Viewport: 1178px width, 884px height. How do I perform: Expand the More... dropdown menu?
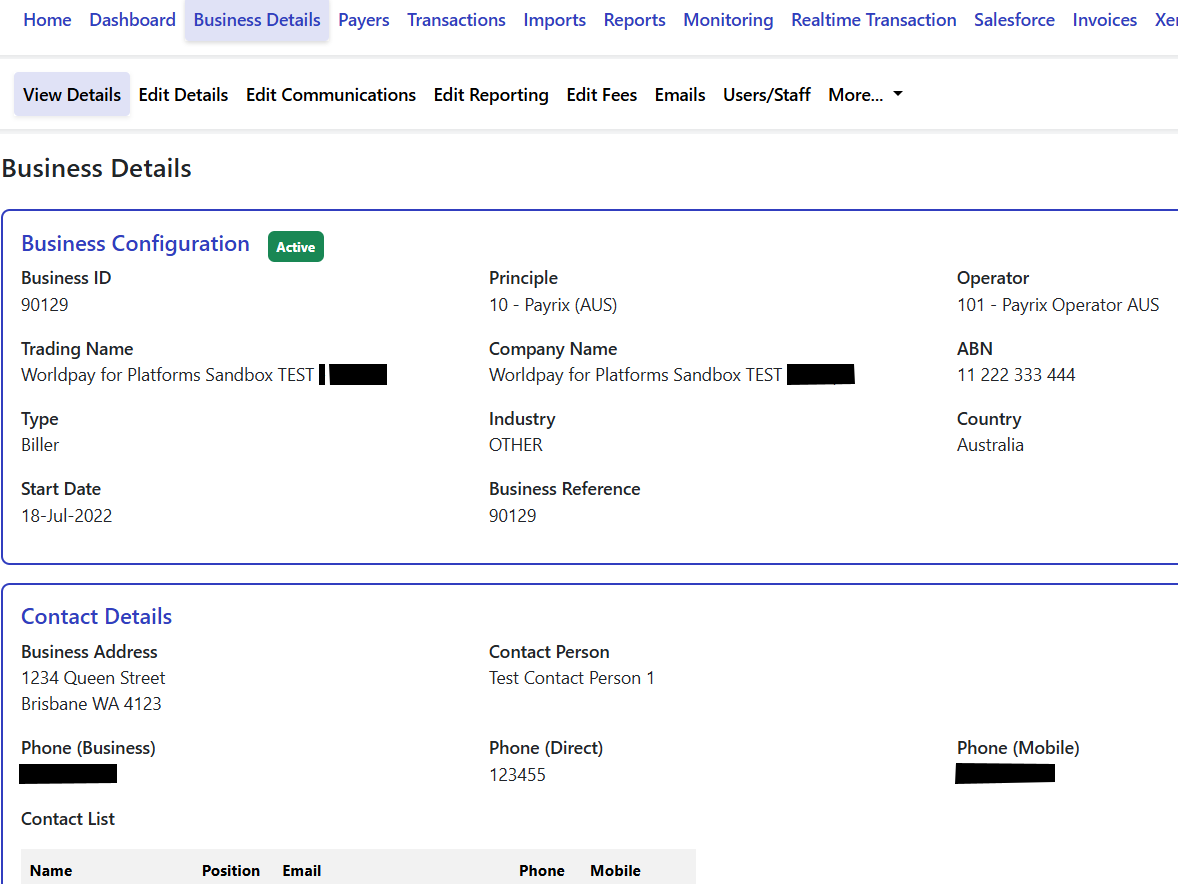click(865, 95)
